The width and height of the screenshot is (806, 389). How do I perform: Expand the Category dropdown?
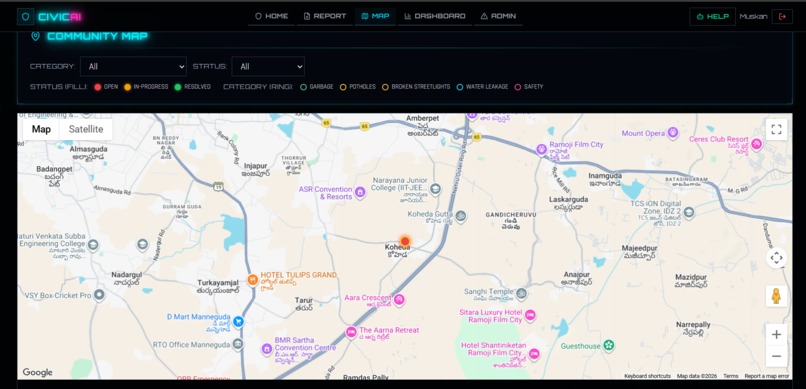[x=133, y=66]
